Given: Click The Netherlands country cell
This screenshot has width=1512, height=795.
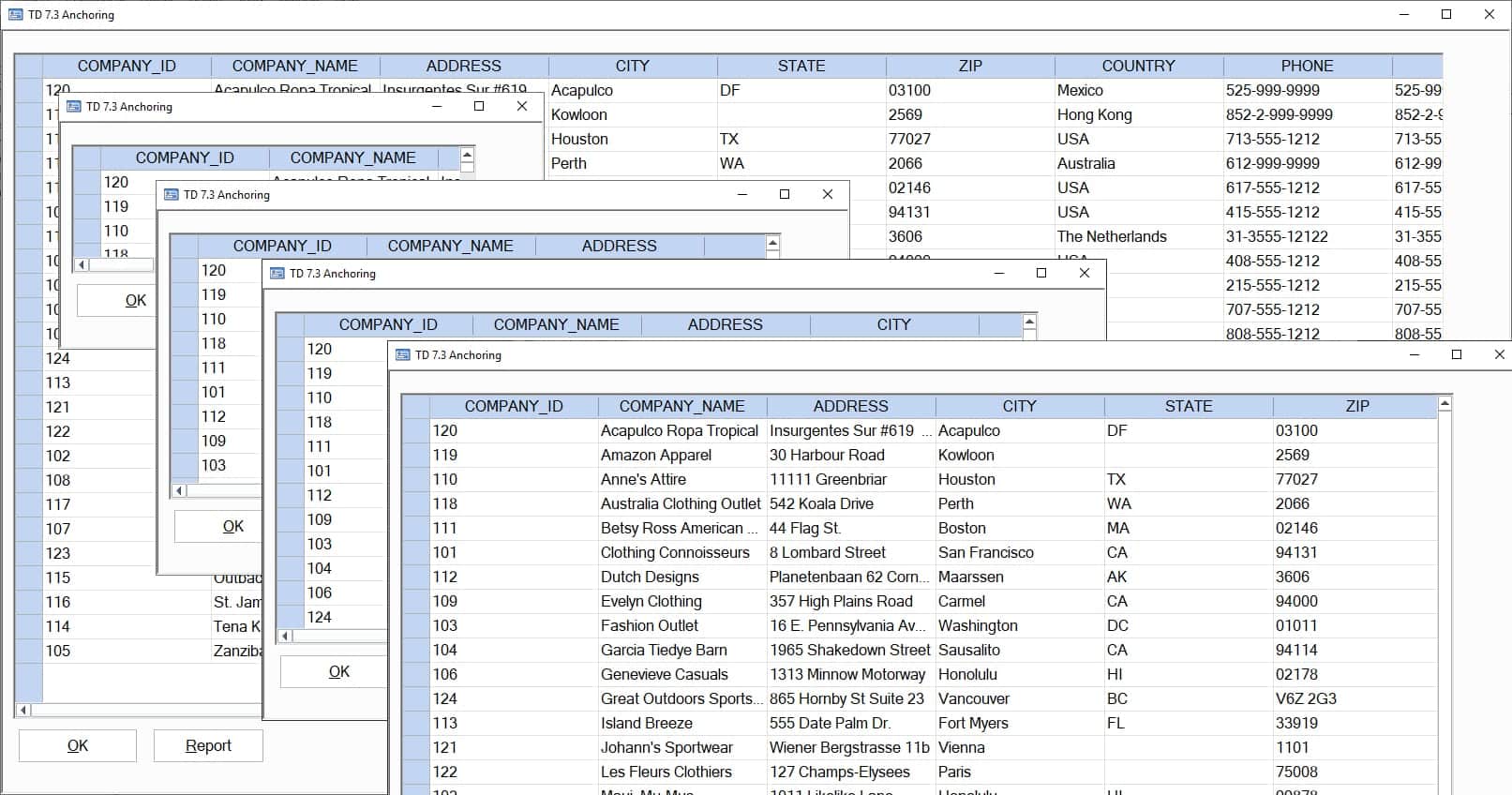Looking at the screenshot, I should [x=1112, y=236].
